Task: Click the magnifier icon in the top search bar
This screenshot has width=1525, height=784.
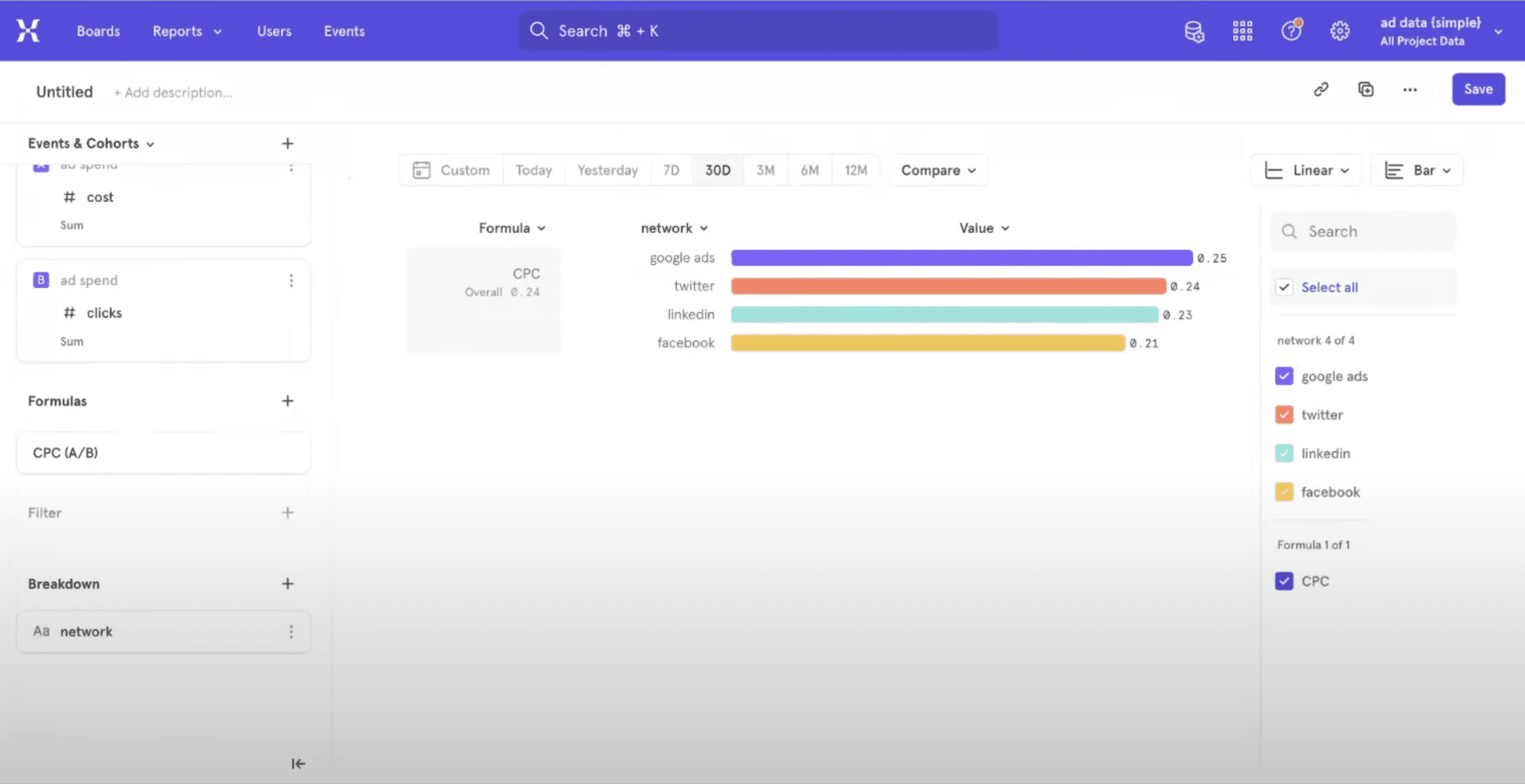Action: (x=539, y=31)
